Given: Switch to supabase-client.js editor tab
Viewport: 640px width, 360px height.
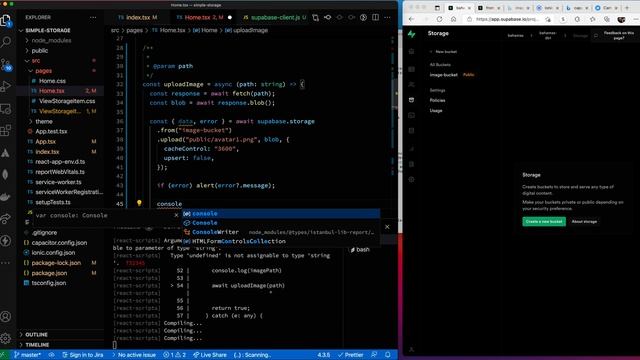Looking at the screenshot, I should [x=275, y=18].
